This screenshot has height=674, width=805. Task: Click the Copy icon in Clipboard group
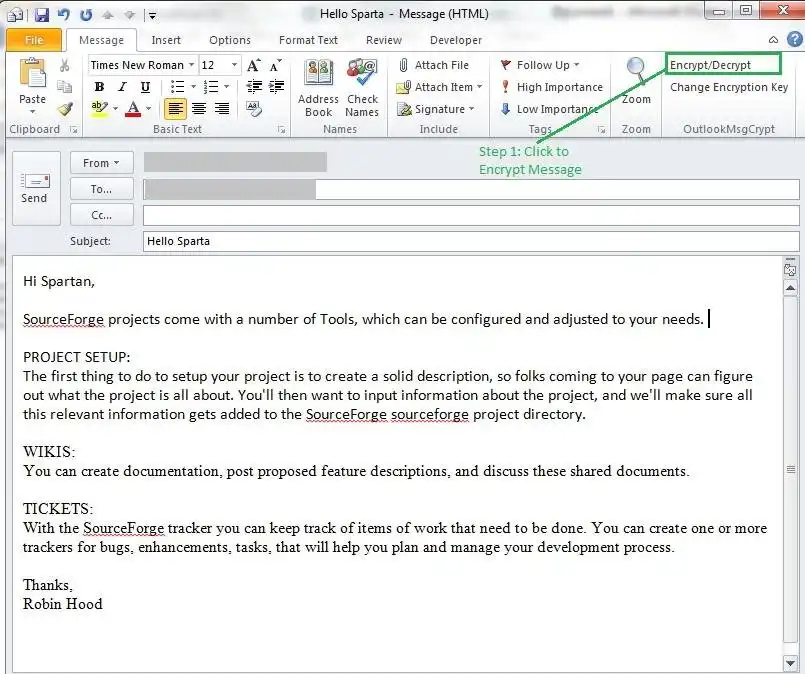(65, 87)
